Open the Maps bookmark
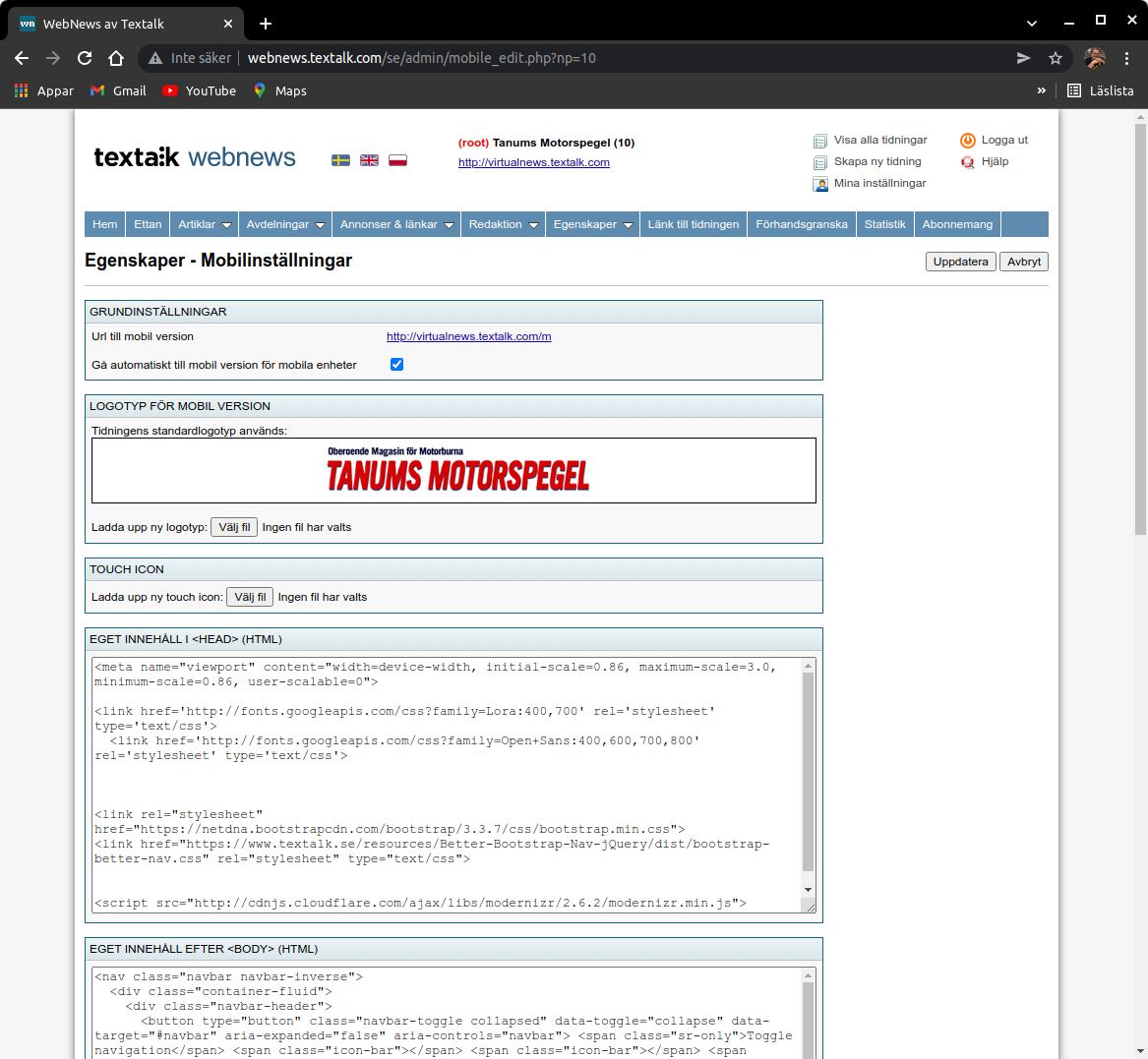The height and width of the screenshot is (1059, 1148). point(279,90)
